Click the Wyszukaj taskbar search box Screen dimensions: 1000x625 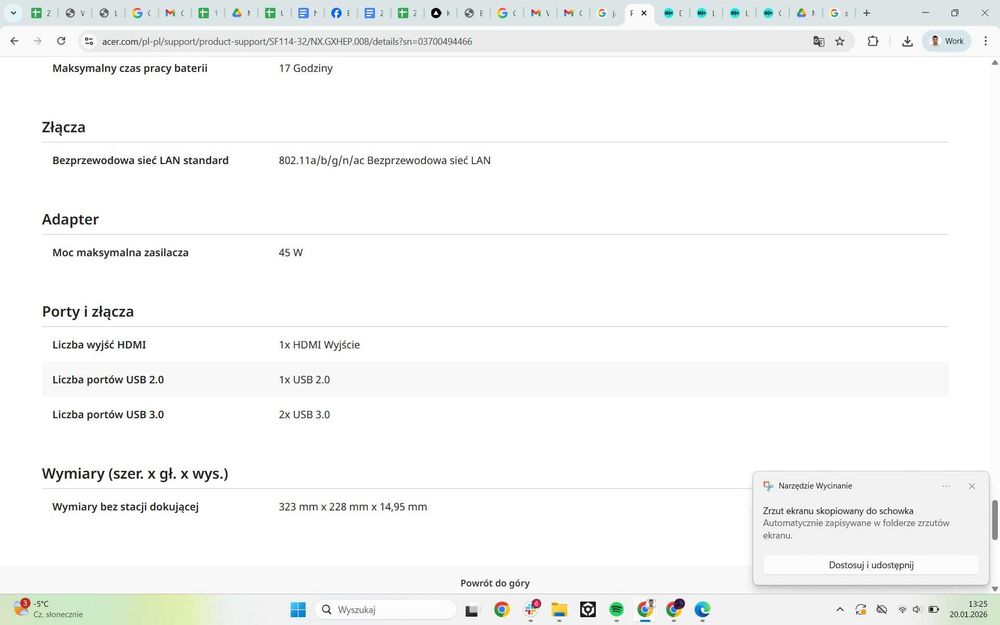(x=386, y=610)
